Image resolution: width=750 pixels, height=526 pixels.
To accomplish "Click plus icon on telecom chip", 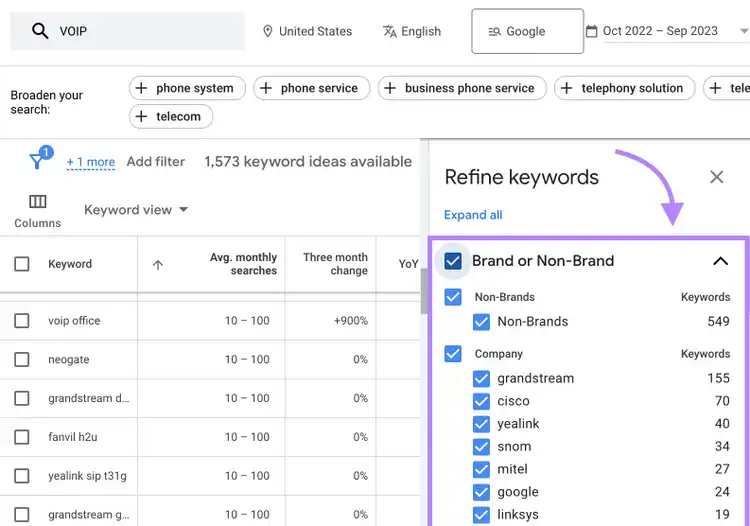I will 141,116.
